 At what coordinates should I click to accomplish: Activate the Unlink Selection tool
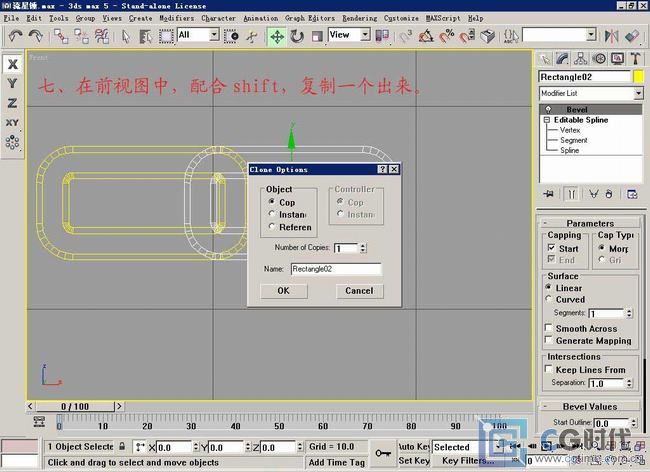pos(81,36)
